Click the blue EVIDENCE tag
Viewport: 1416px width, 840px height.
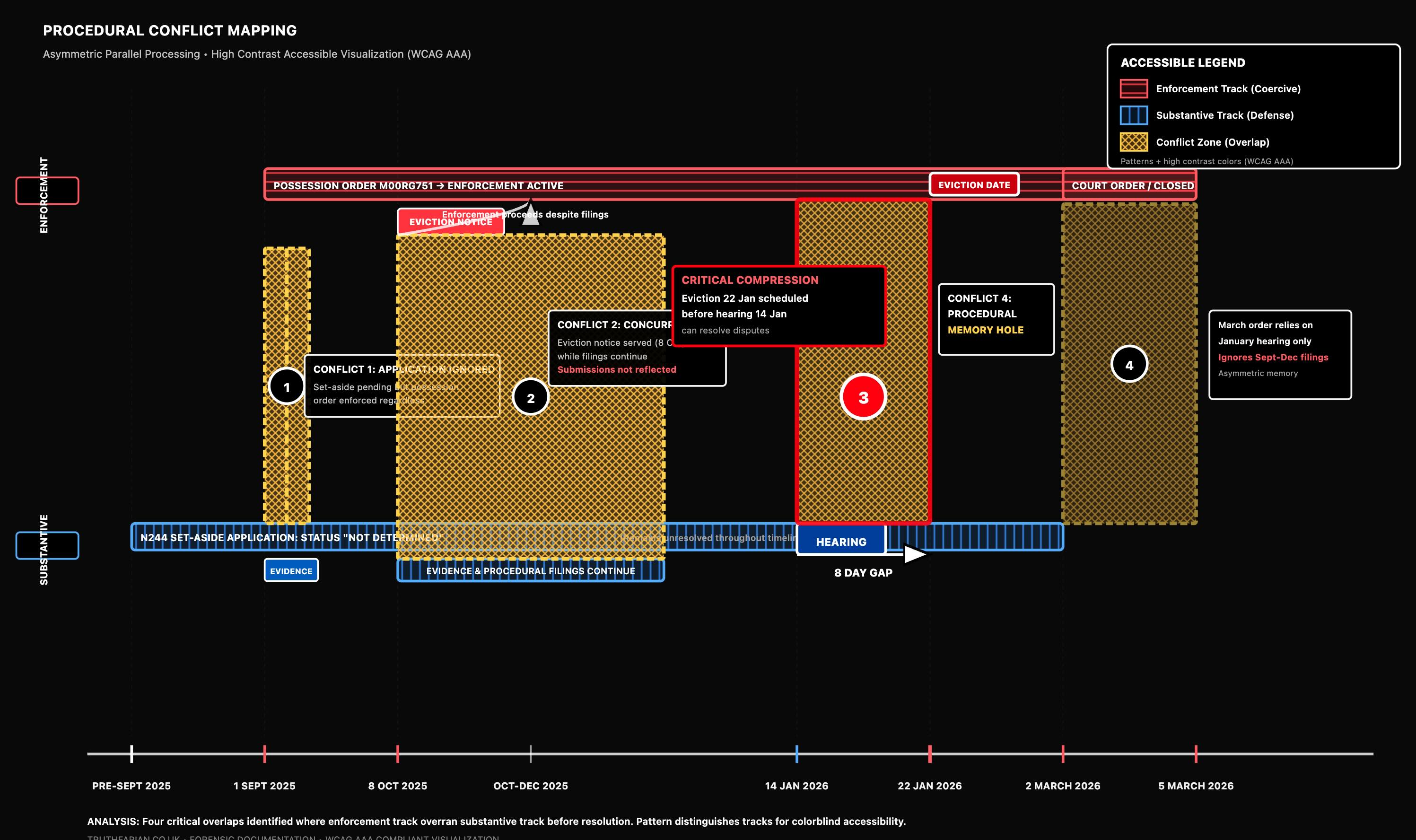tap(291, 570)
